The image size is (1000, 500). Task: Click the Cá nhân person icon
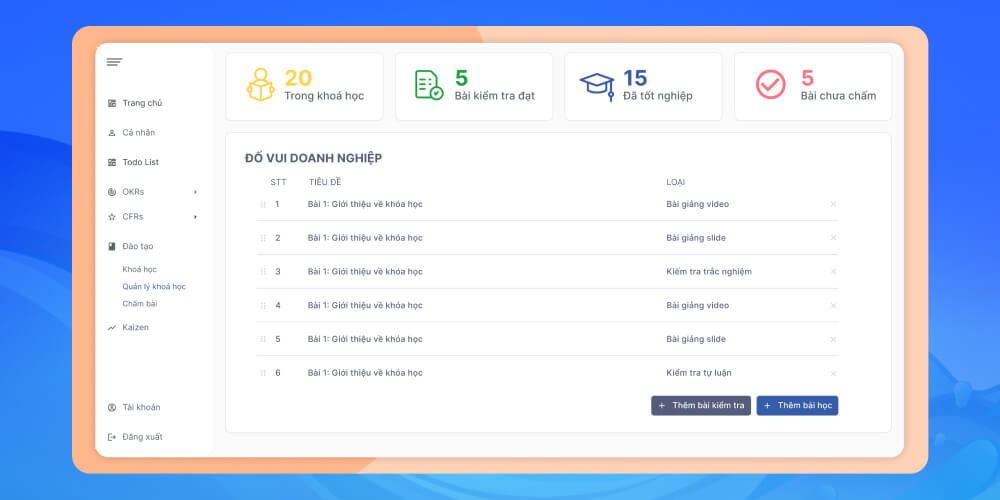[112, 133]
